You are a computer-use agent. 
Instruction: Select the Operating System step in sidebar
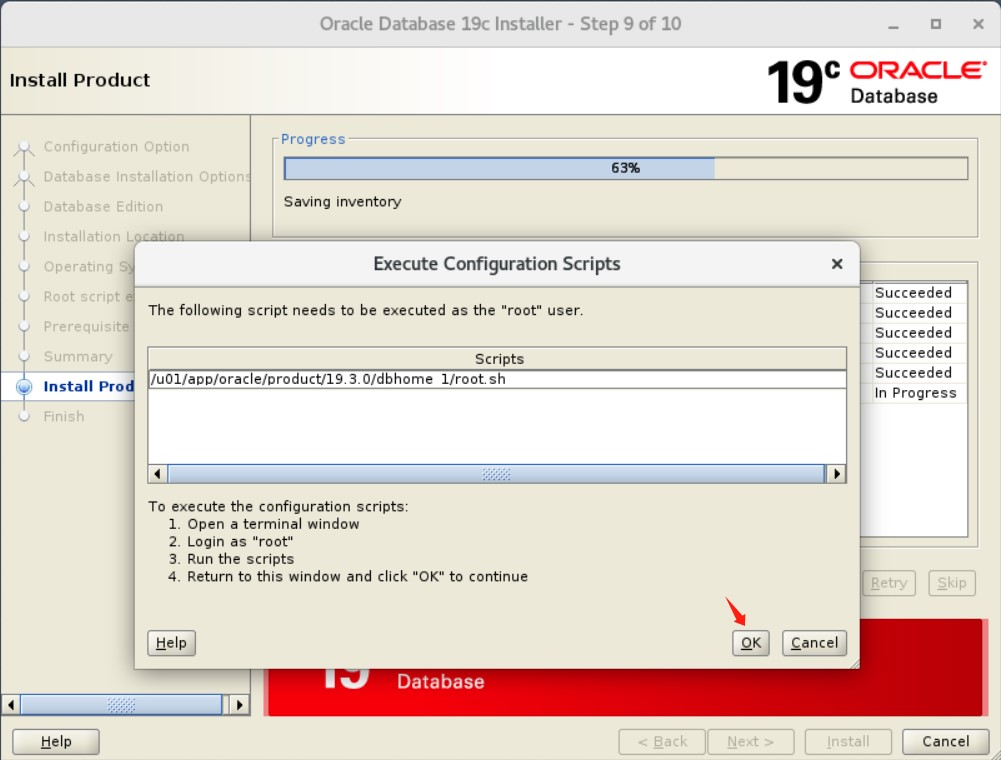click(89, 267)
